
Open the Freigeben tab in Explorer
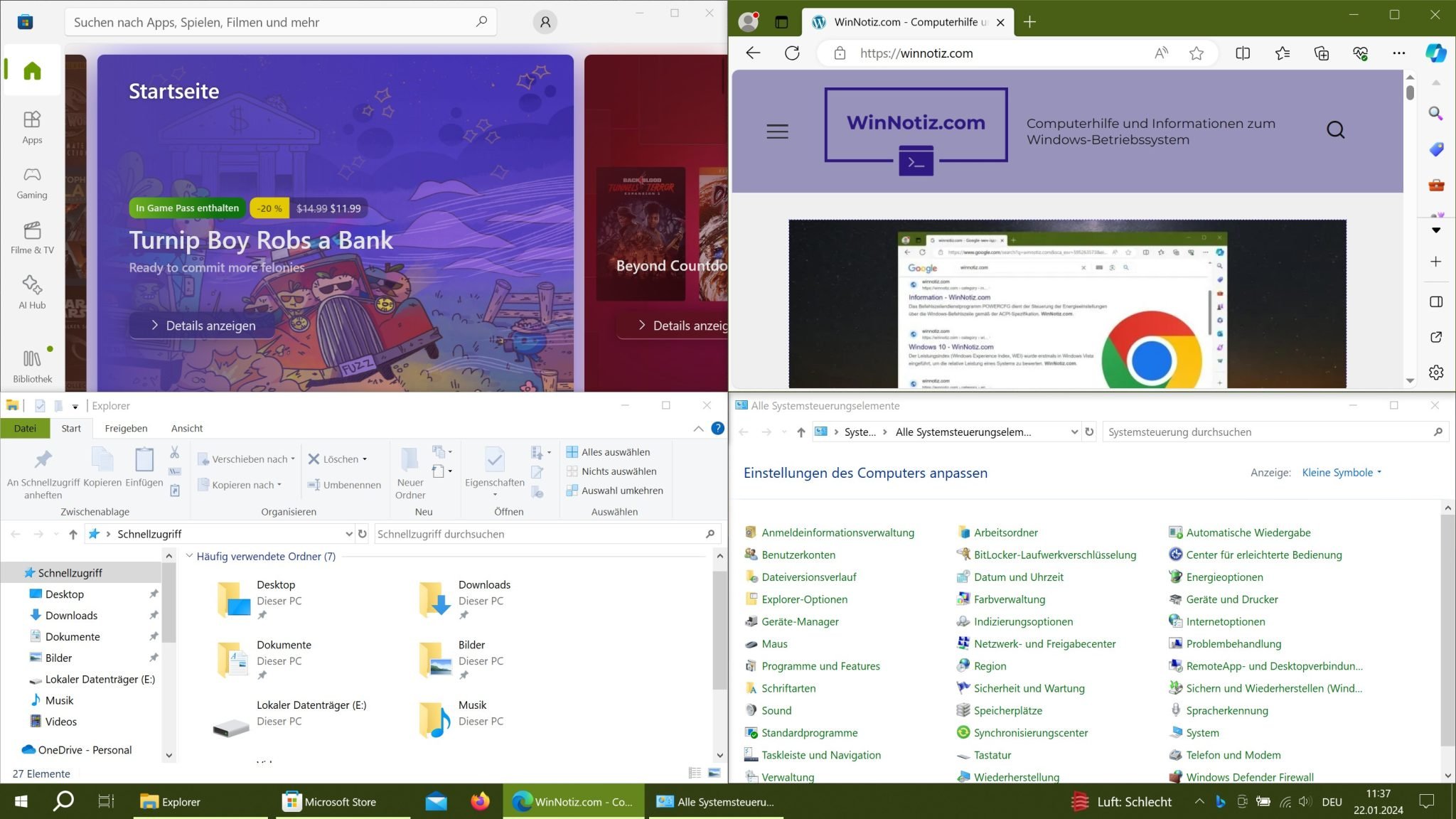coord(126,428)
